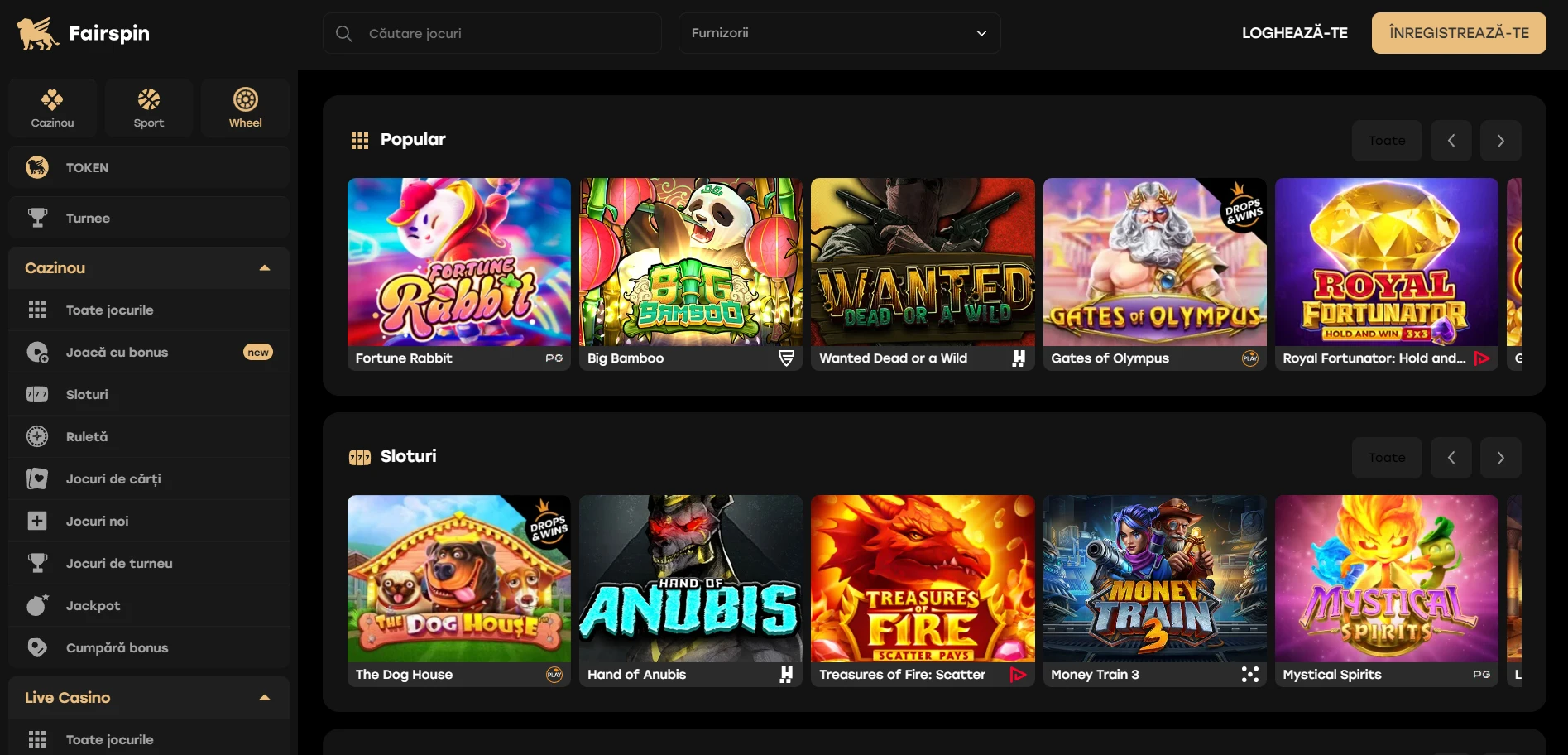
Task: Select Toate jocurile under Live Casino
Action: (x=149, y=739)
